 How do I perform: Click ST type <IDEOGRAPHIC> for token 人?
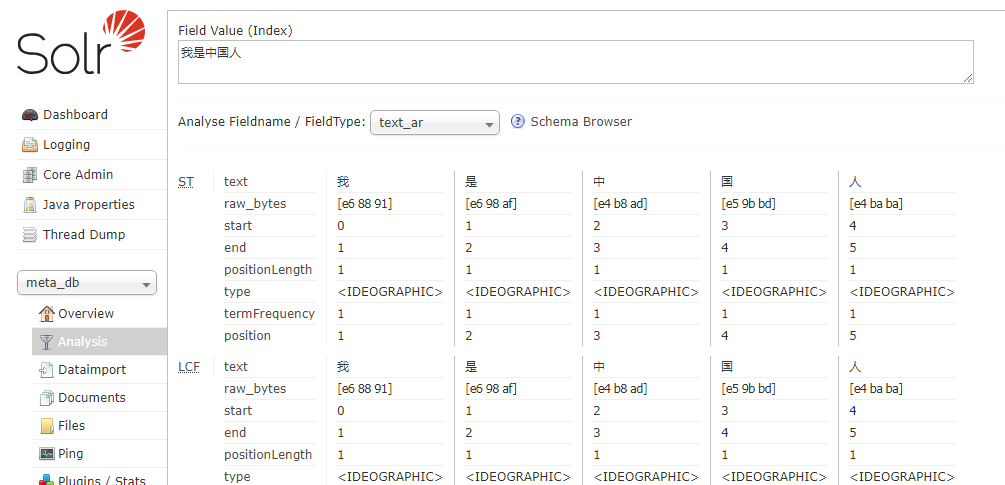pyautogui.click(x=902, y=292)
